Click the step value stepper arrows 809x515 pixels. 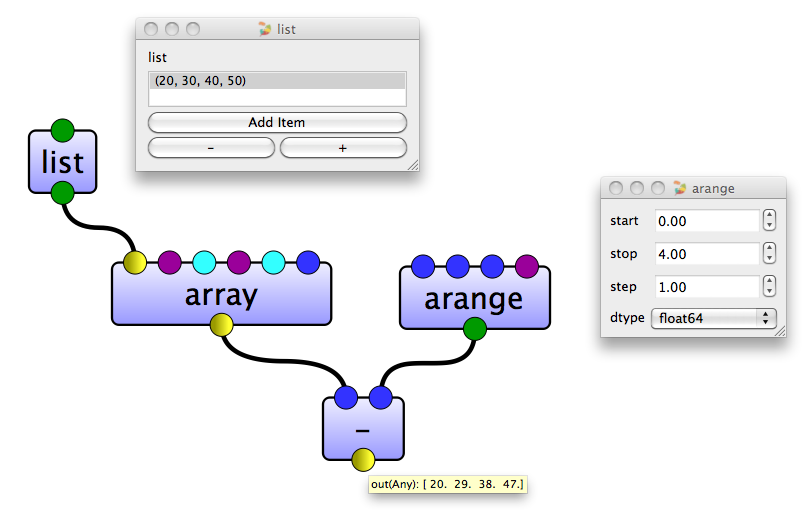coord(769,286)
